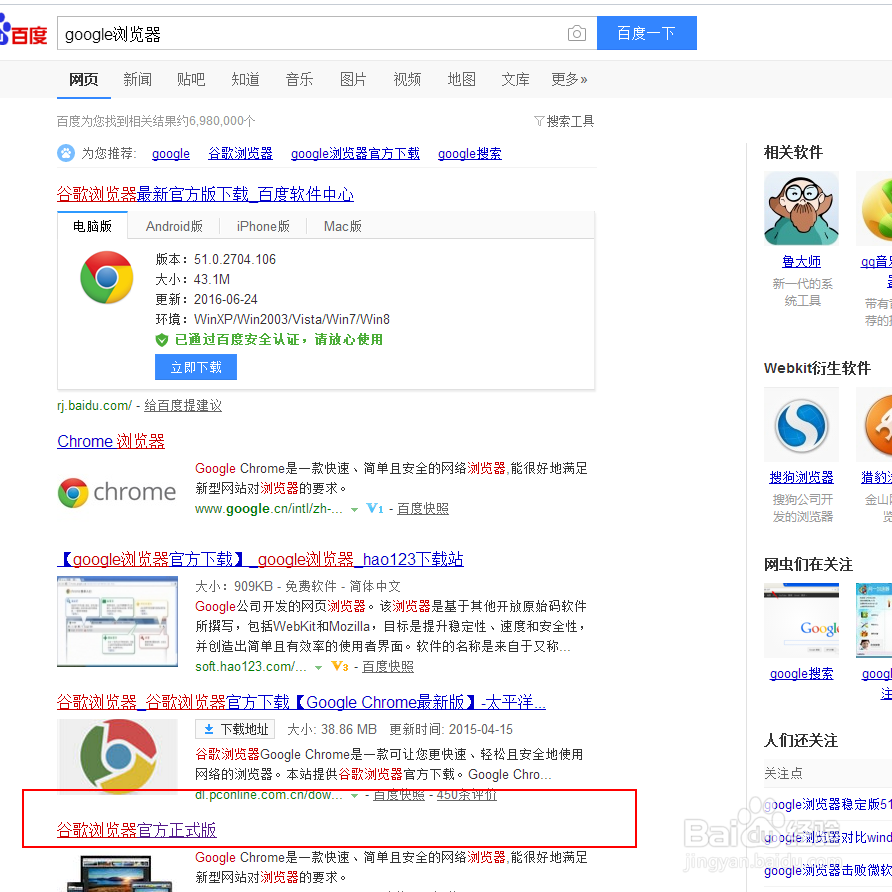Click the google浏览器击败微软 related link
The height and width of the screenshot is (892, 892).
pos(828,870)
